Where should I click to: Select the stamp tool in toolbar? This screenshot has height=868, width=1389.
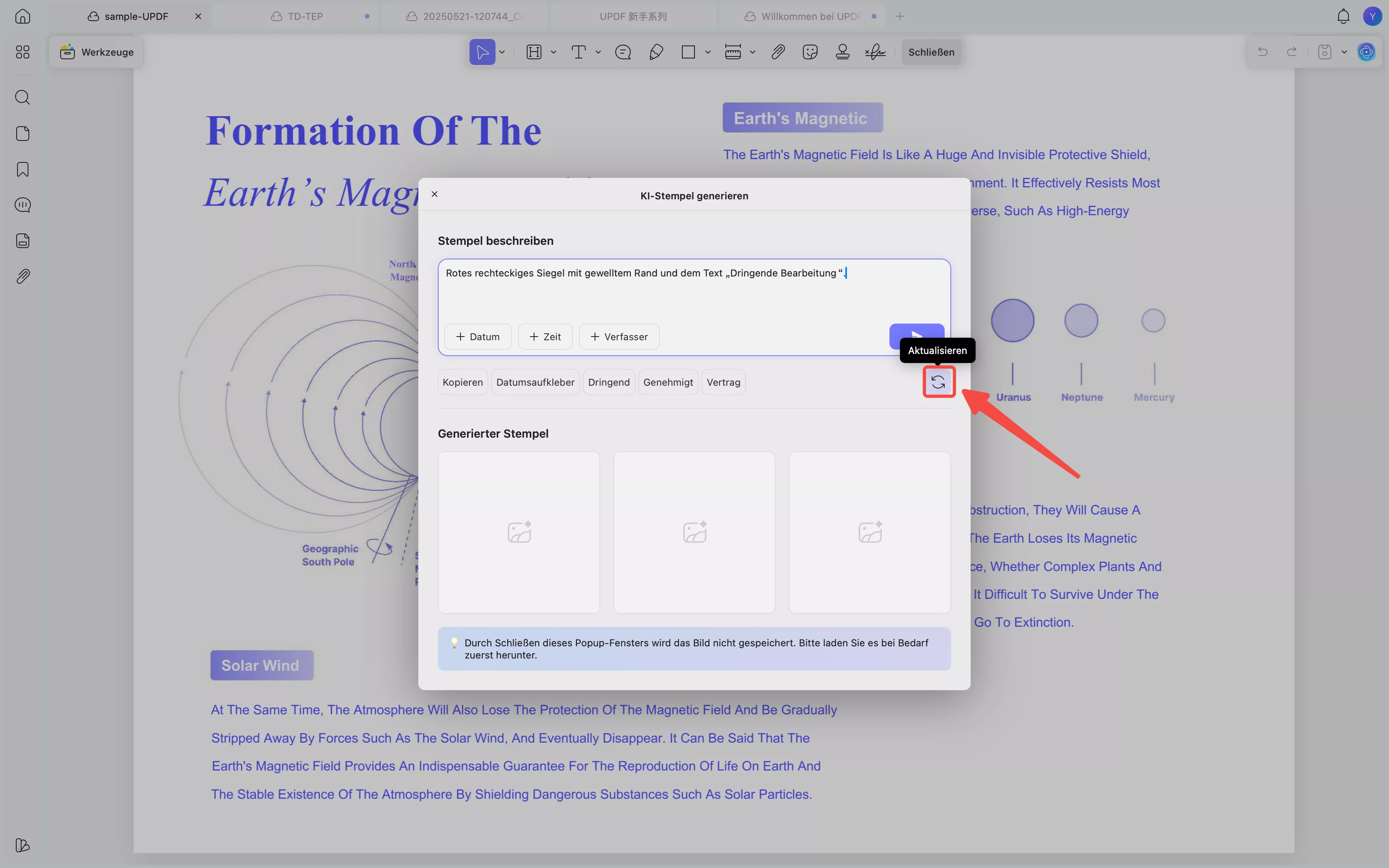[842, 52]
